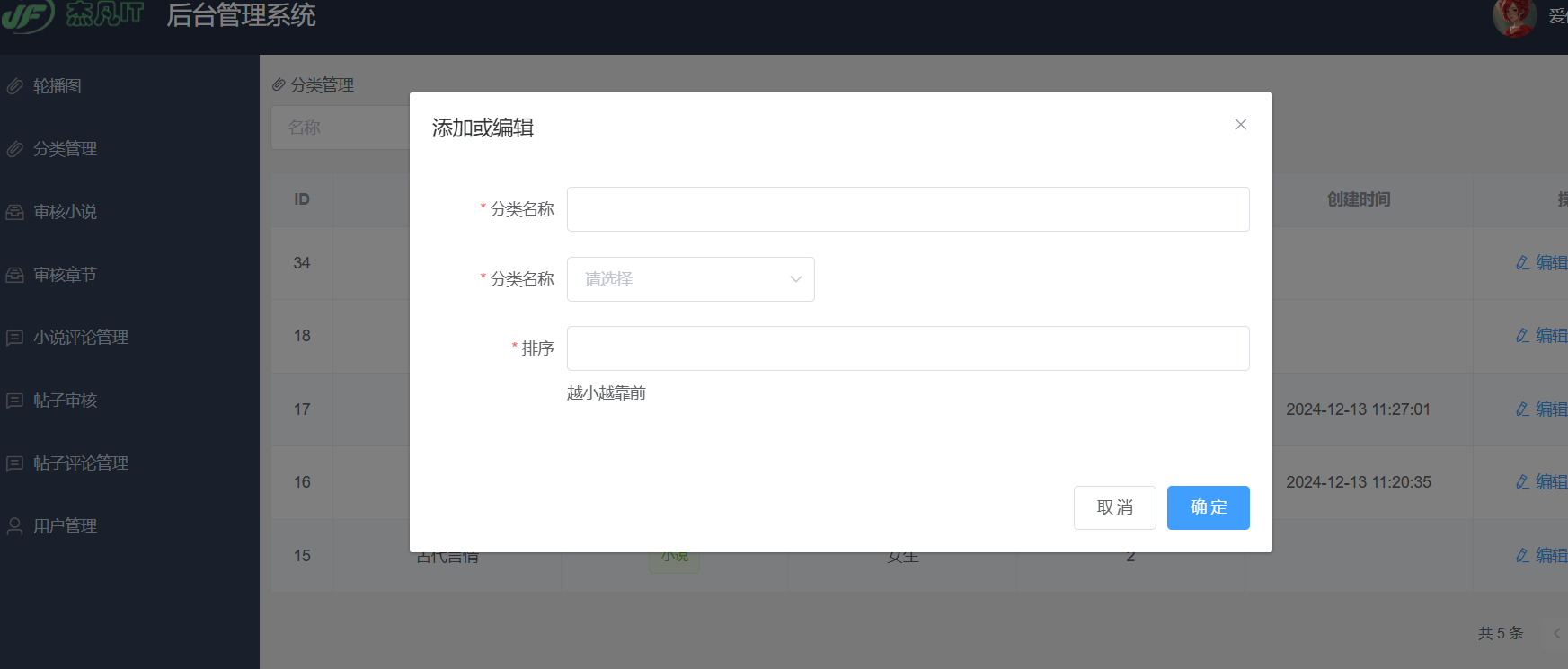
Task: Click ID cell 34
Action: click(302, 263)
